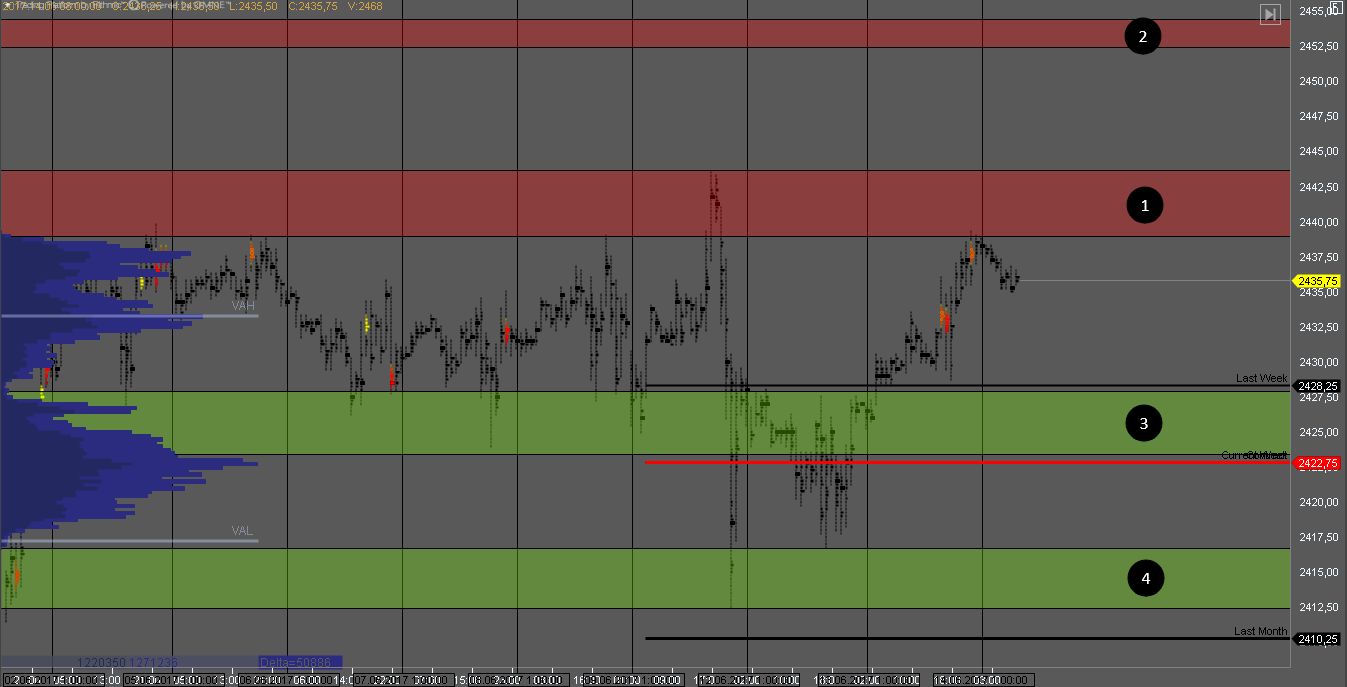The image size is (1347, 687).
Task: Click the 2410,25 Last Month price tag
Action: (1317, 639)
